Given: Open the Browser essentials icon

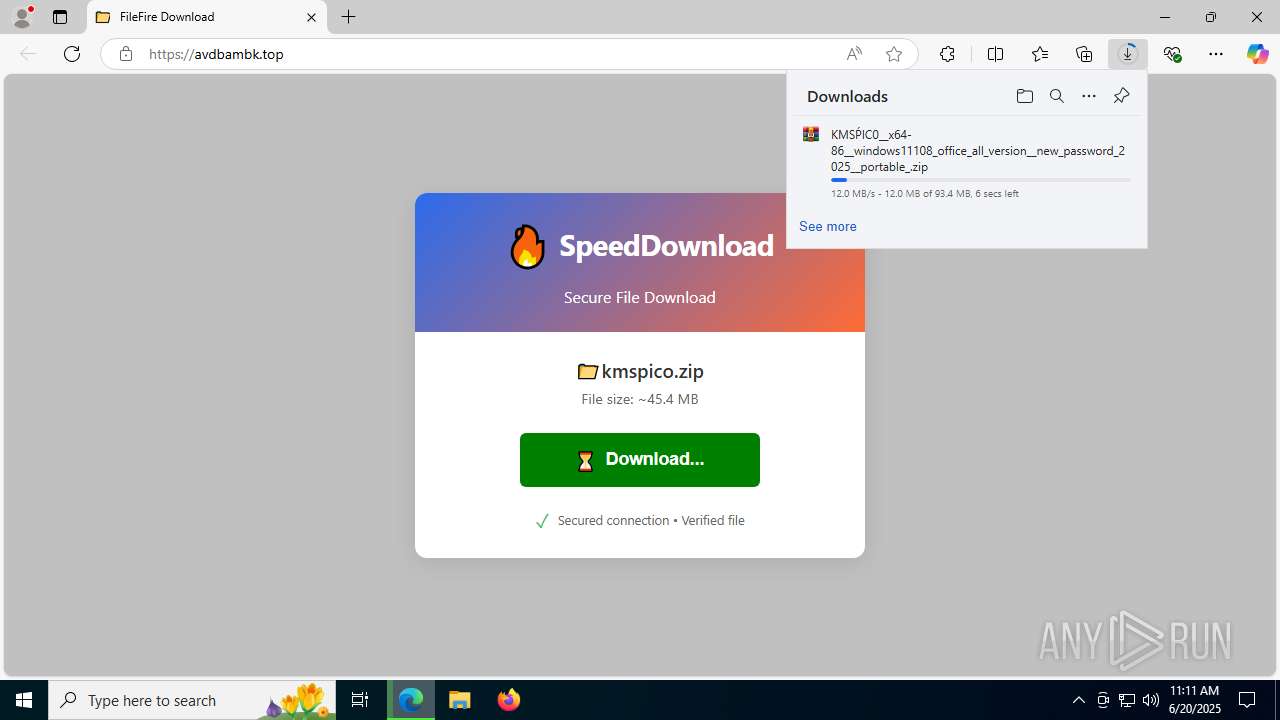Looking at the screenshot, I should pyautogui.click(x=1172, y=54).
